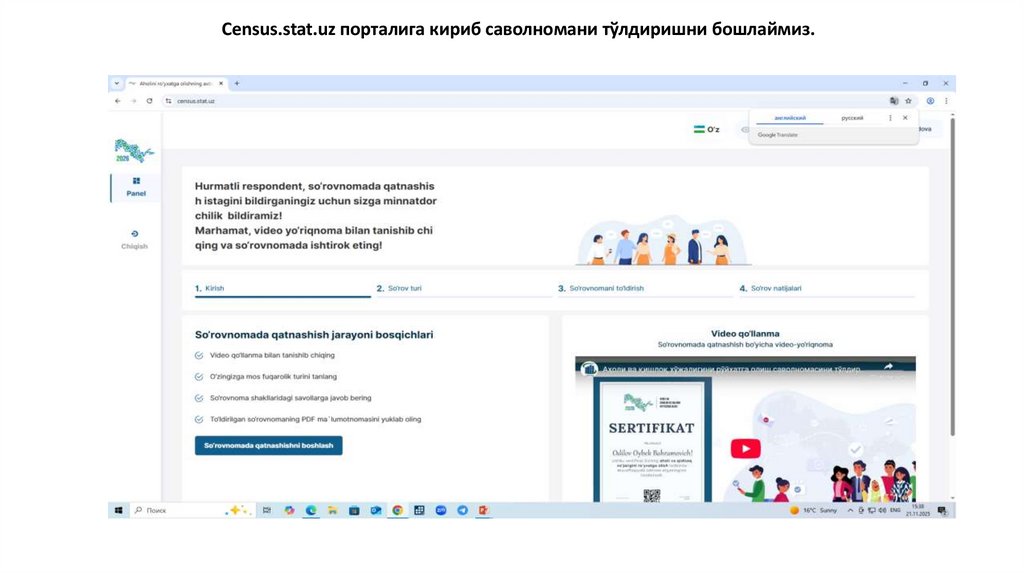
Task: Click the site info icon before the URL
Action: 168,101
